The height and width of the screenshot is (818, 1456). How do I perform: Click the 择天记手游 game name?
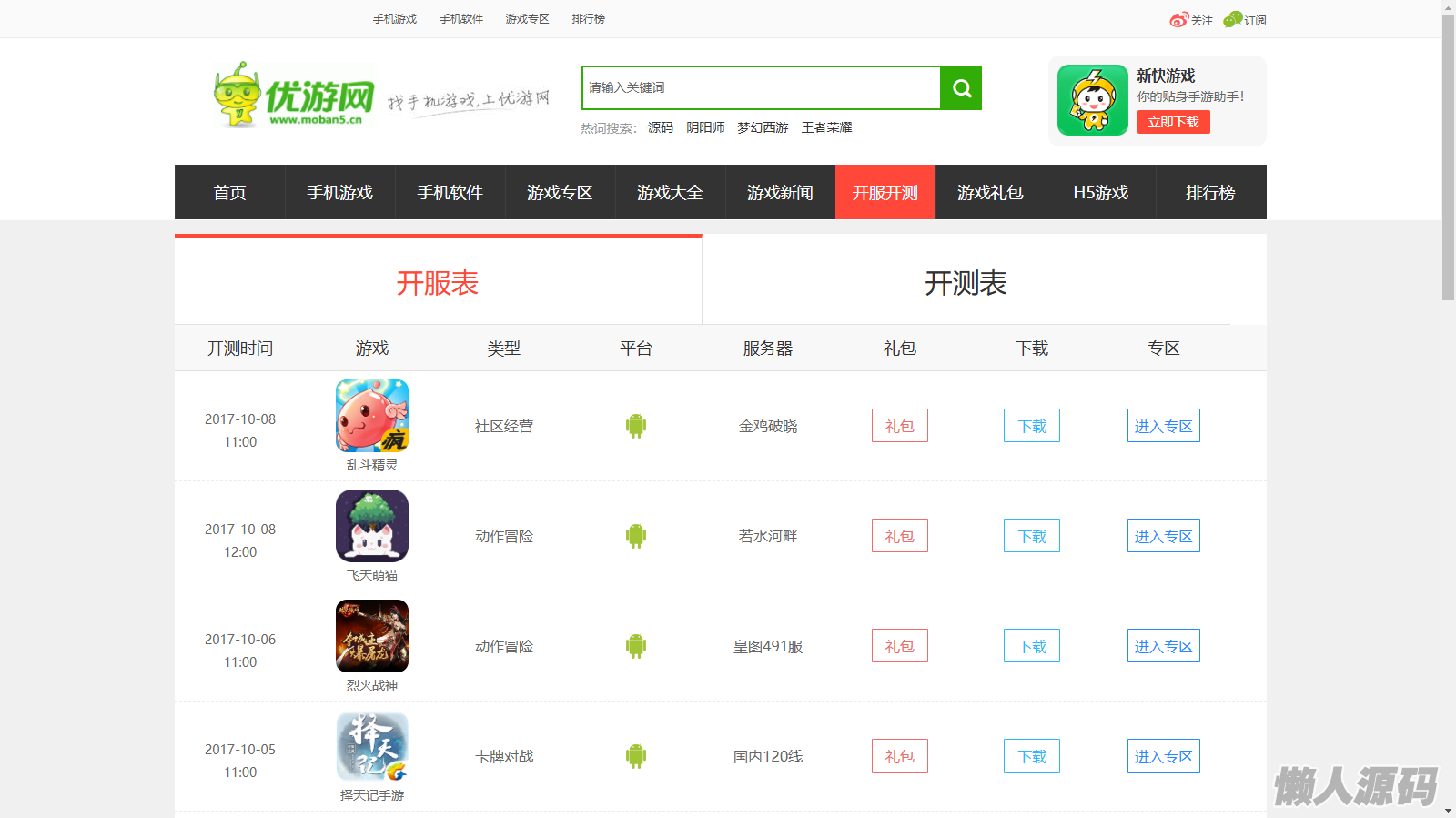[372, 795]
